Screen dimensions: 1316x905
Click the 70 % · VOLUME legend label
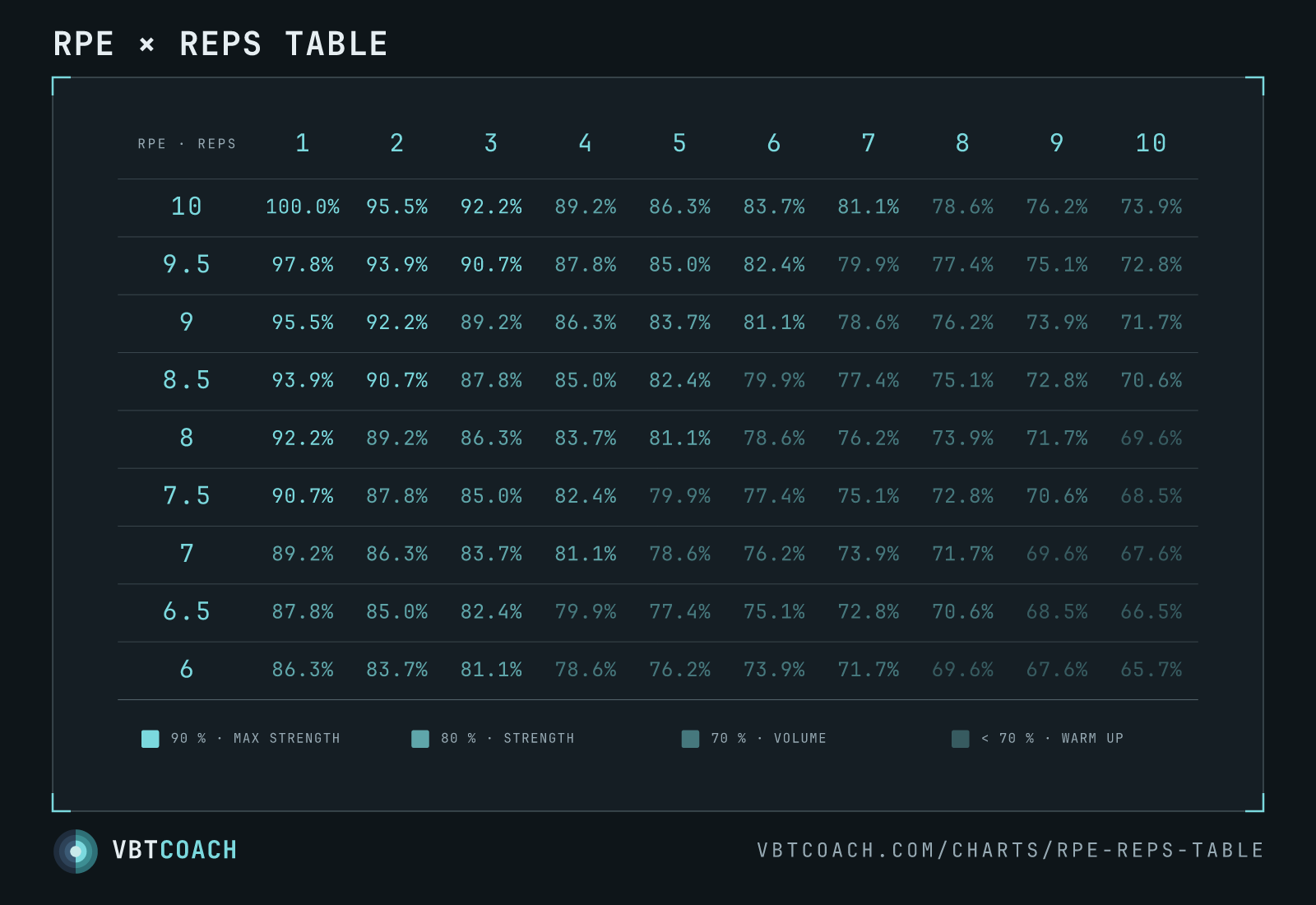pyautogui.click(x=769, y=739)
